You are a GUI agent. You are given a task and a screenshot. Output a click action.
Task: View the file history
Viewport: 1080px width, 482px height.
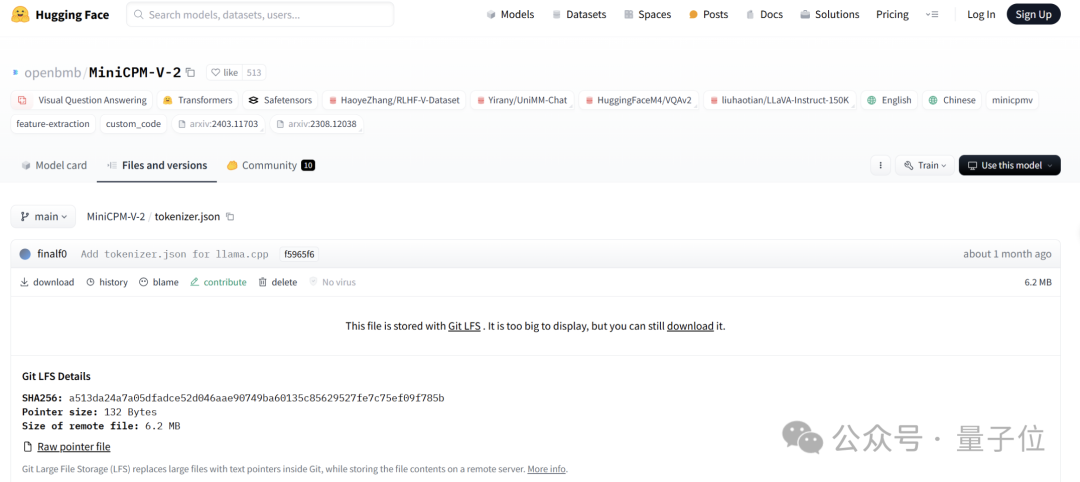[x=107, y=282]
